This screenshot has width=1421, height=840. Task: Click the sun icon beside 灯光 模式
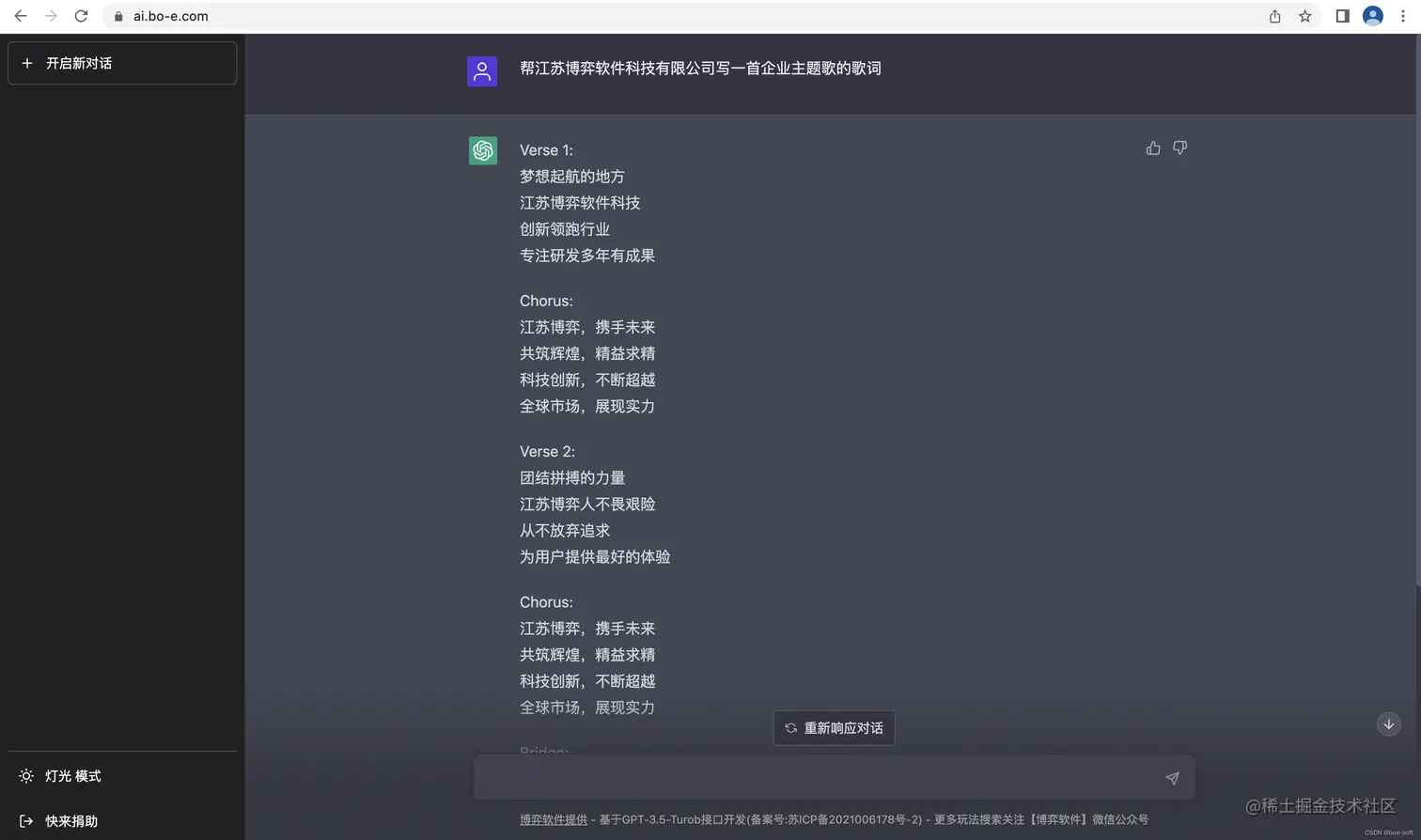[x=26, y=776]
